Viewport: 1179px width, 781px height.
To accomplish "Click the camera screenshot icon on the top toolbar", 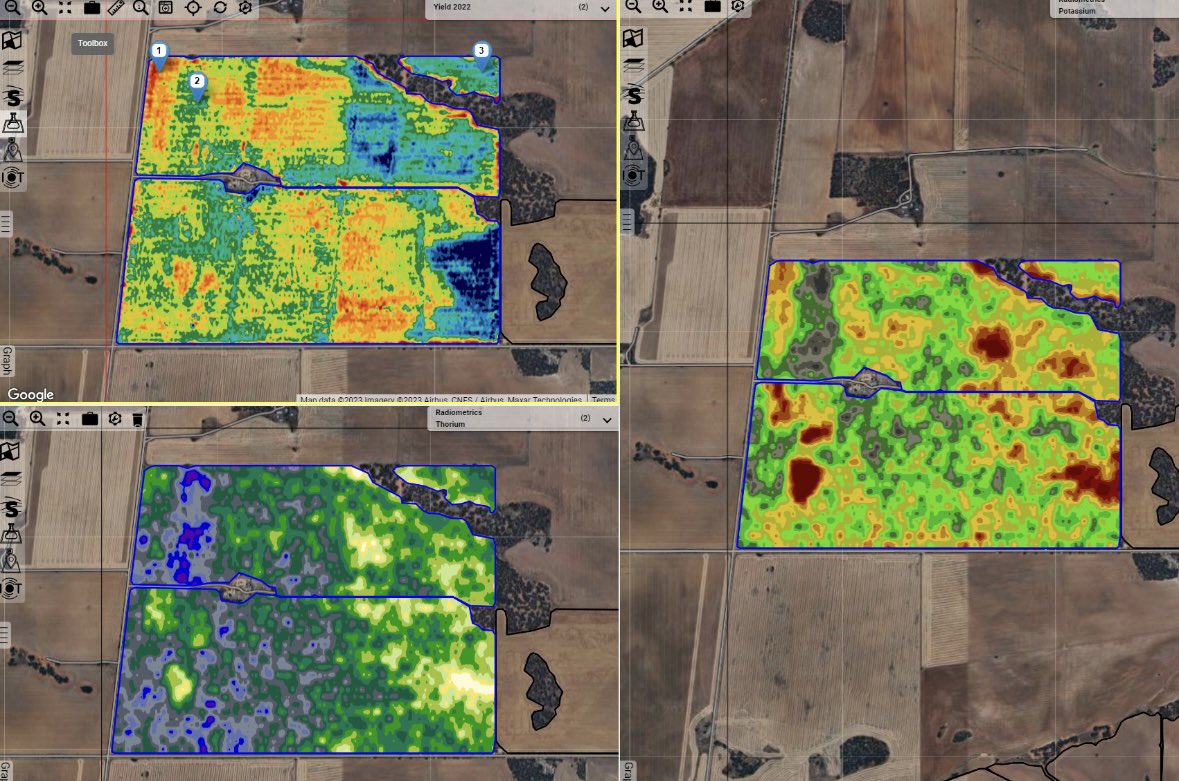I will pos(167,9).
